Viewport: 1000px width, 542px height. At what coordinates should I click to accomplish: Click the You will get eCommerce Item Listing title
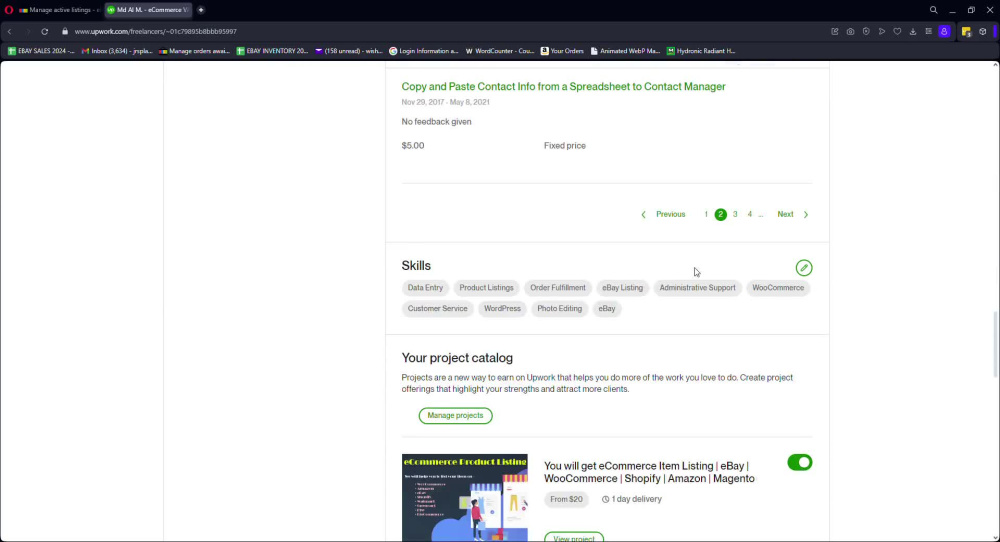(649, 472)
